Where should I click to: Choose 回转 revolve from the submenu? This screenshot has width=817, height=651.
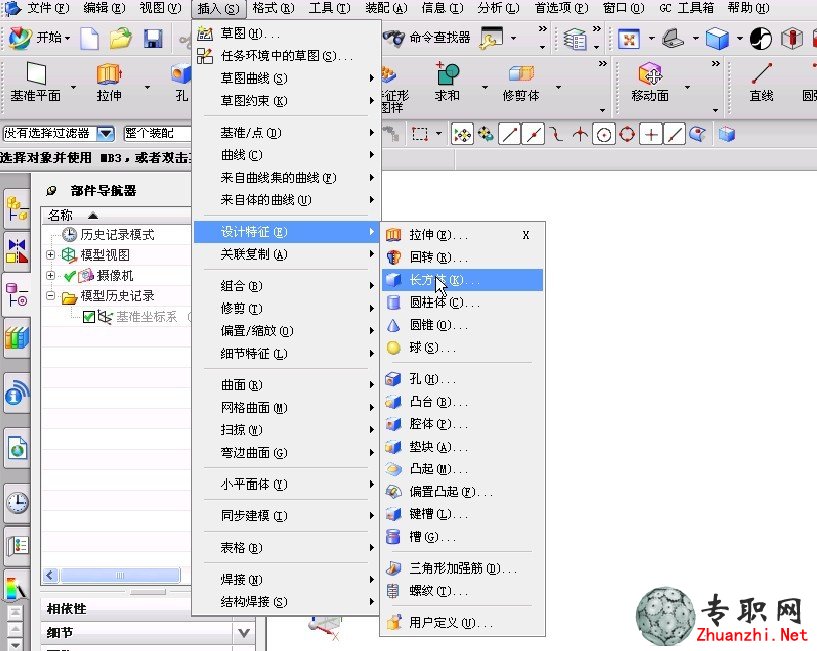coord(462,257)
